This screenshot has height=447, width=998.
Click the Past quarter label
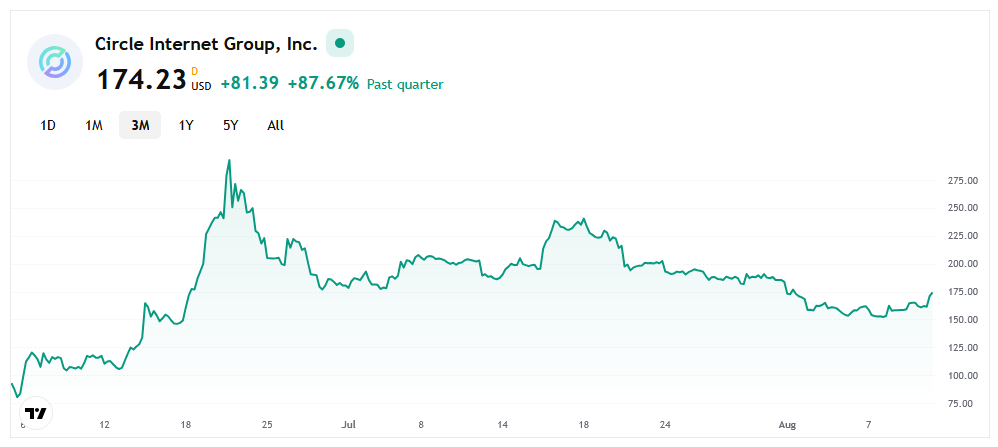point(405,85)
